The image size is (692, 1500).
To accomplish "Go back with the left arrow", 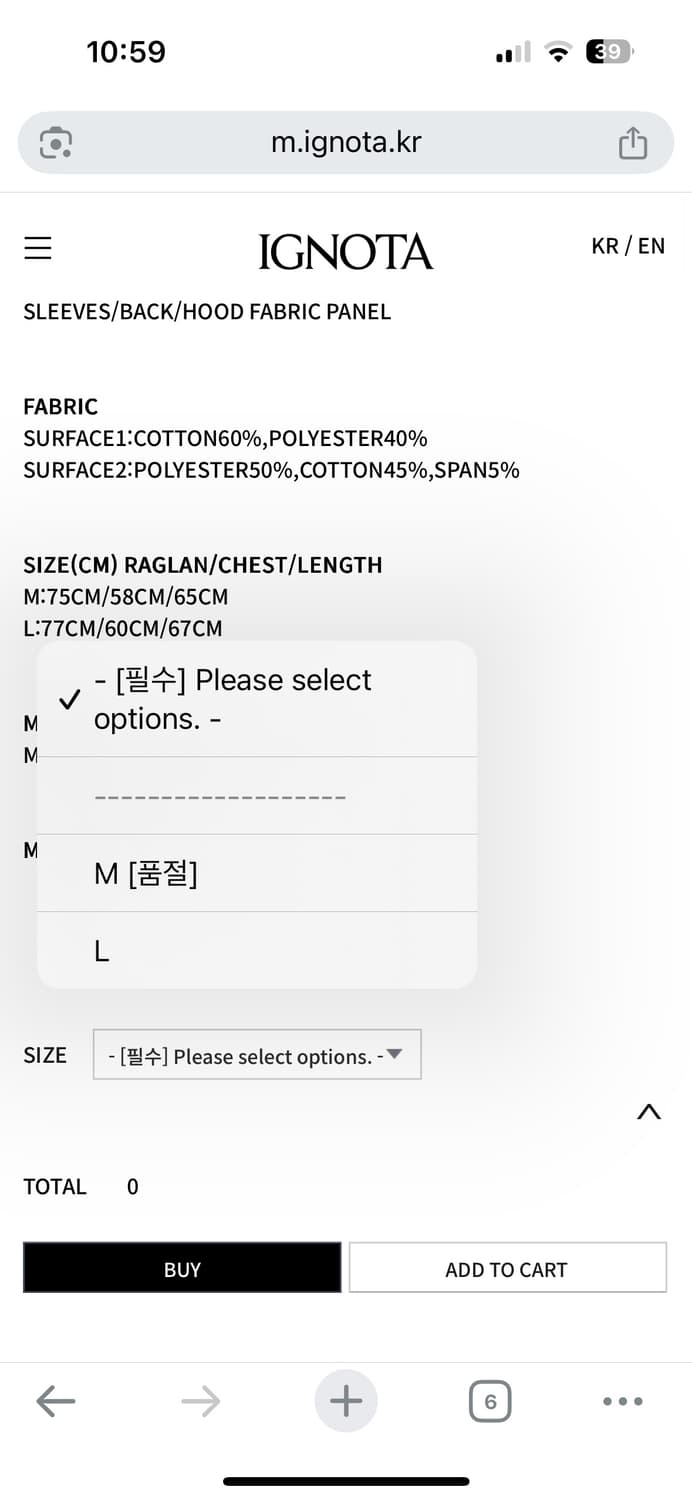I will 56,1402.
